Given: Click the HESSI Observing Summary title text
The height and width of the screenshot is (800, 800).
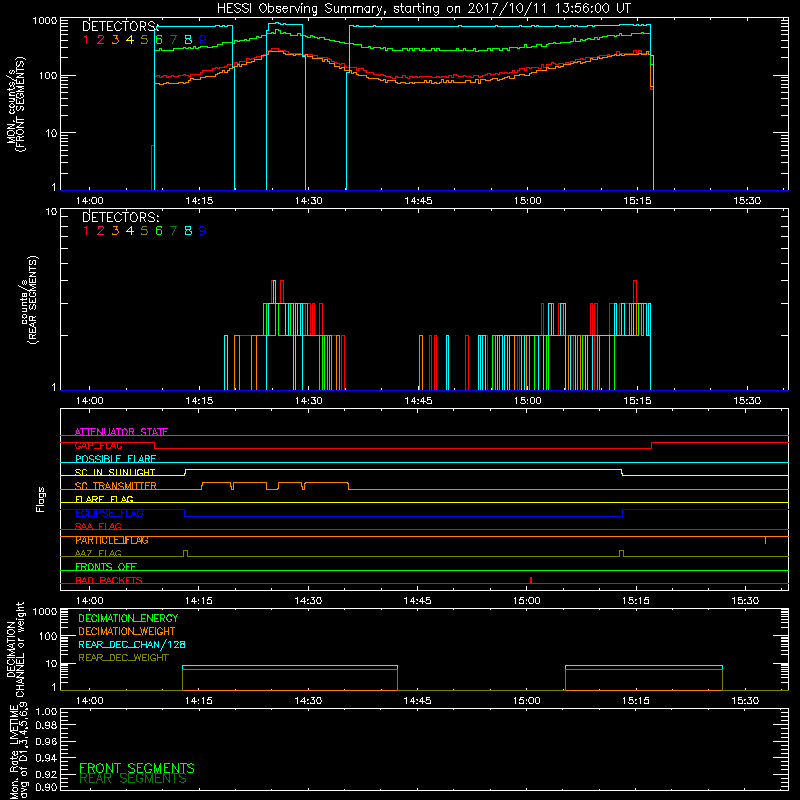Looking at the screenshot, I should 423,9.
